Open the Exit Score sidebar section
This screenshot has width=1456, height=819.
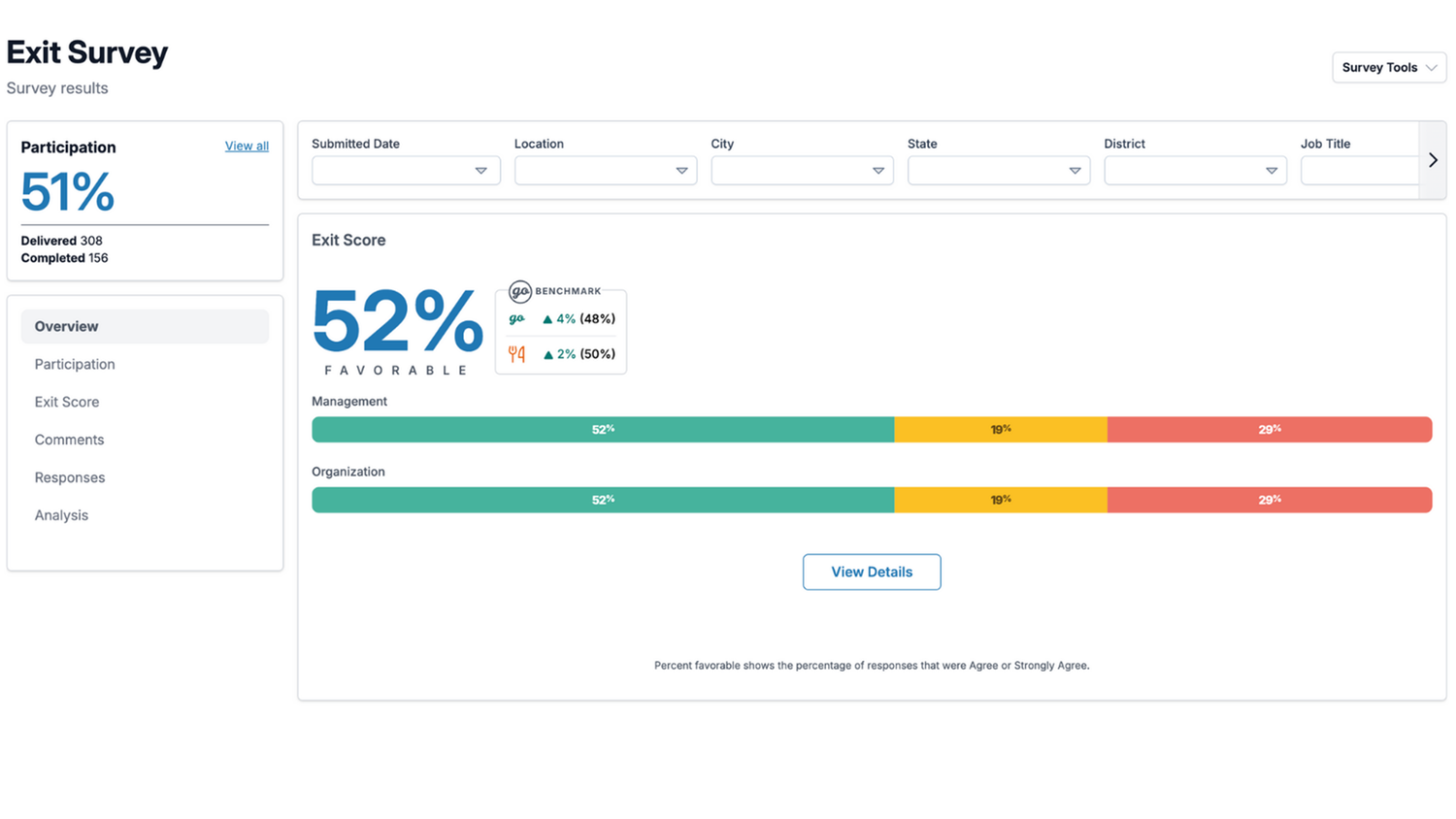67,402
